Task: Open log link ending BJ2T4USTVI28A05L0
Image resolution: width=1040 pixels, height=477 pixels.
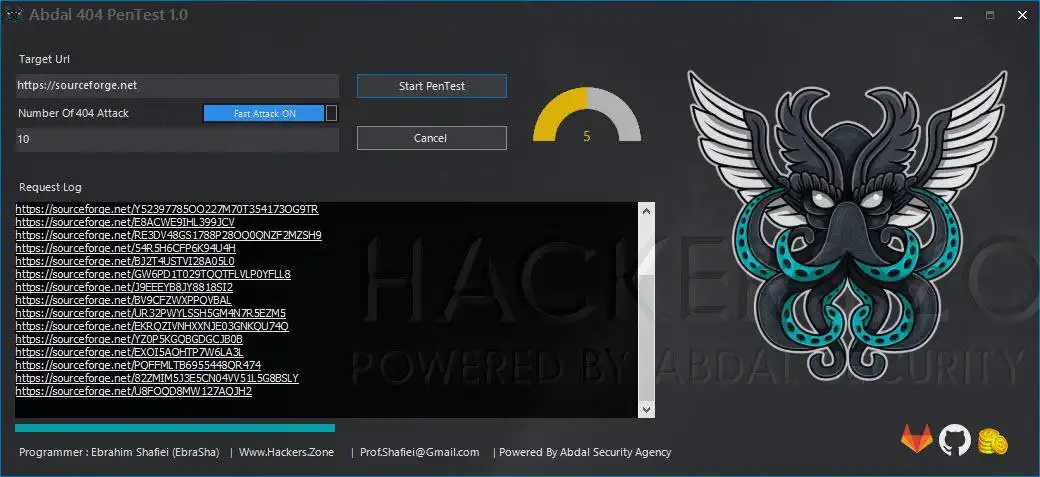Action: [125, 261]
